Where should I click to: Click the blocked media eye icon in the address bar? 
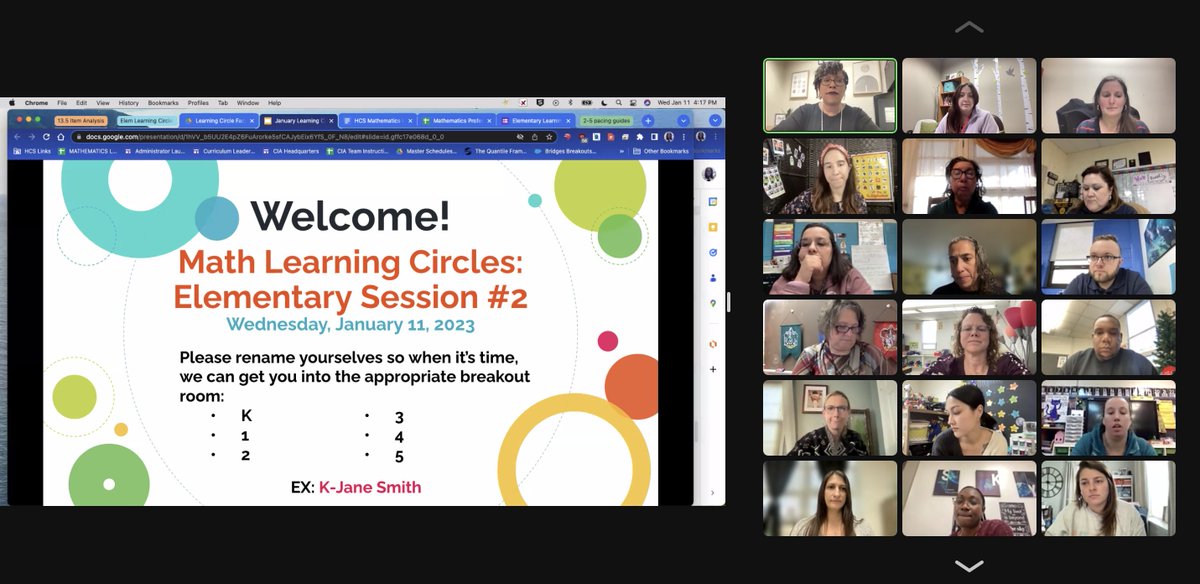[519, 136]
